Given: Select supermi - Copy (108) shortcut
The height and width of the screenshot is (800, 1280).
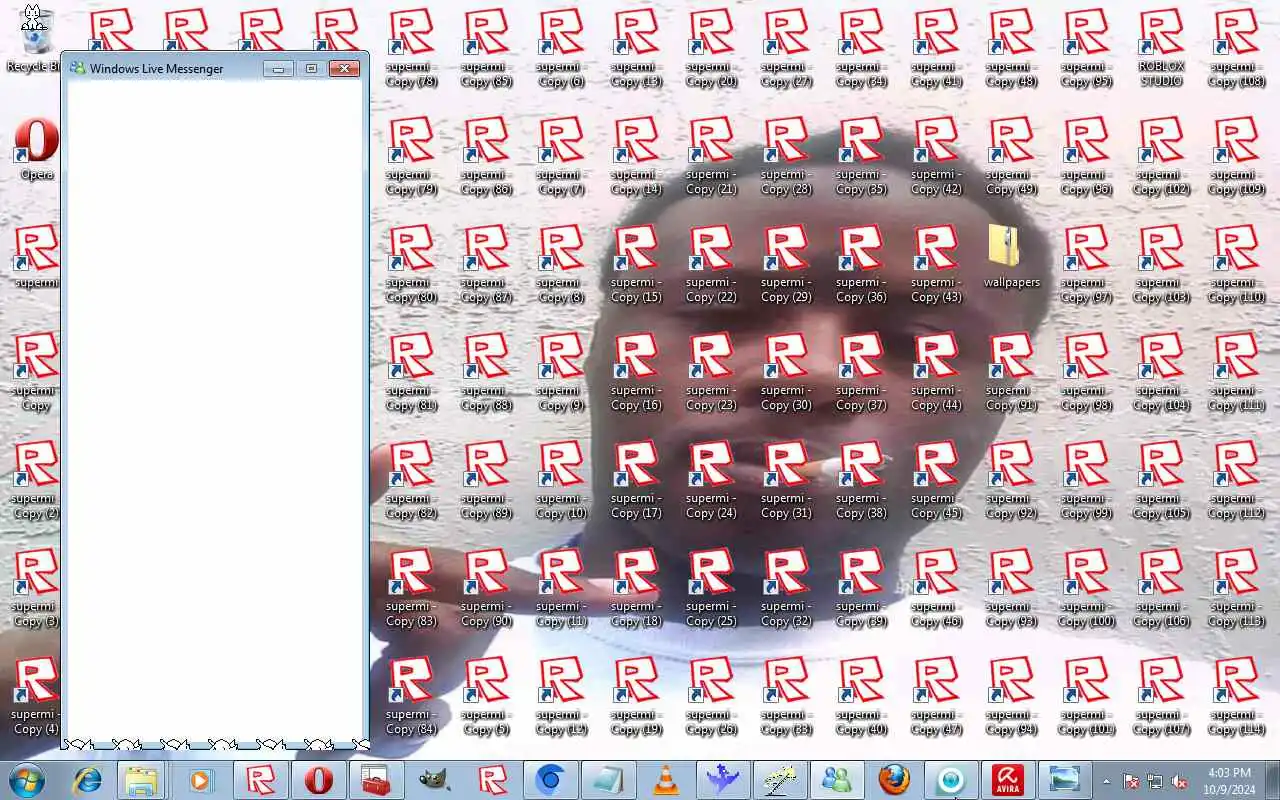Looking at the screenshot, I should point(1237,47).
